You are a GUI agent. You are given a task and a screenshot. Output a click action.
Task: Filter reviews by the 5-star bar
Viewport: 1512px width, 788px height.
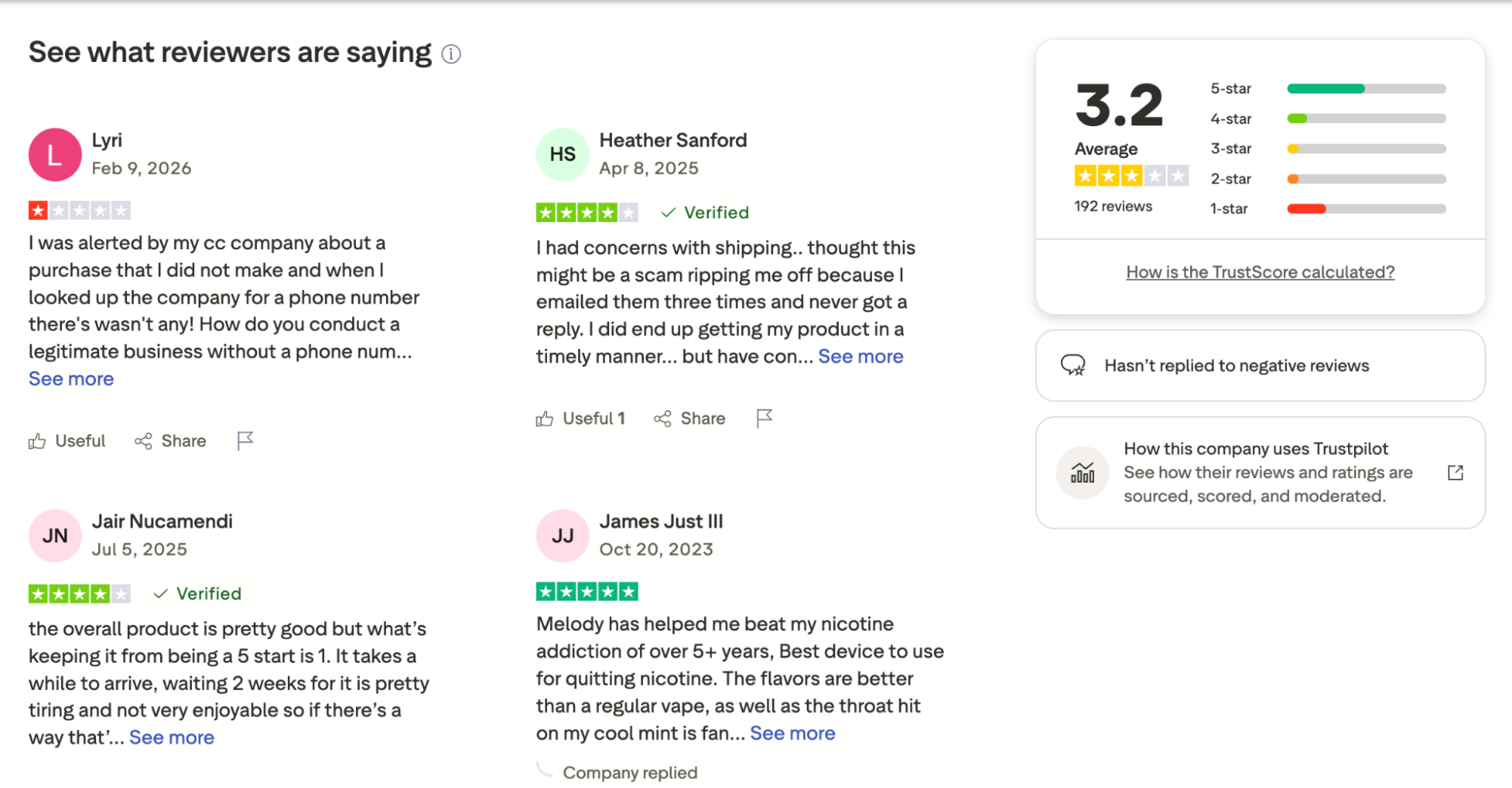click(x=1366, y=88)
